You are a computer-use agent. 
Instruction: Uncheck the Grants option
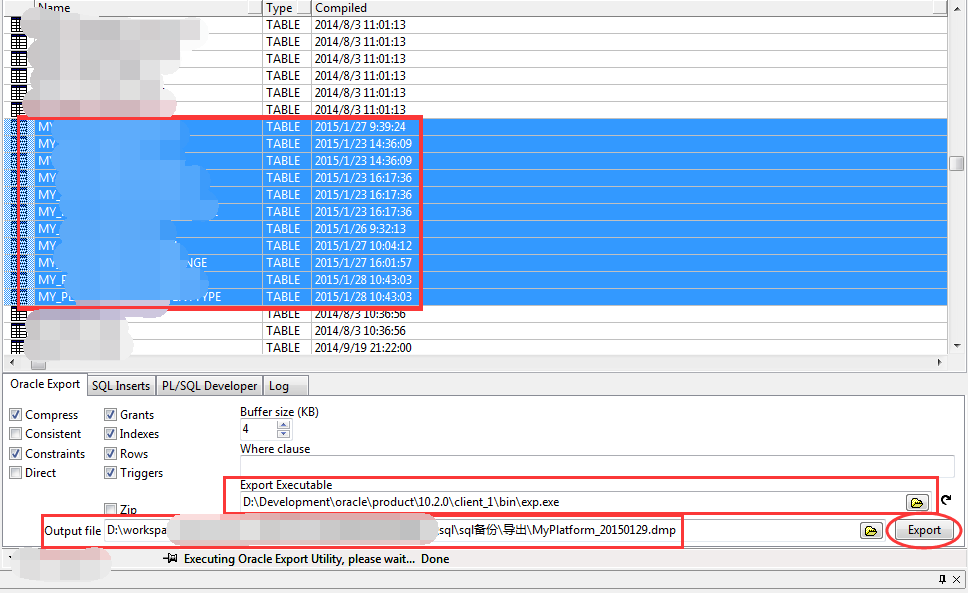[x=111, y=415]
